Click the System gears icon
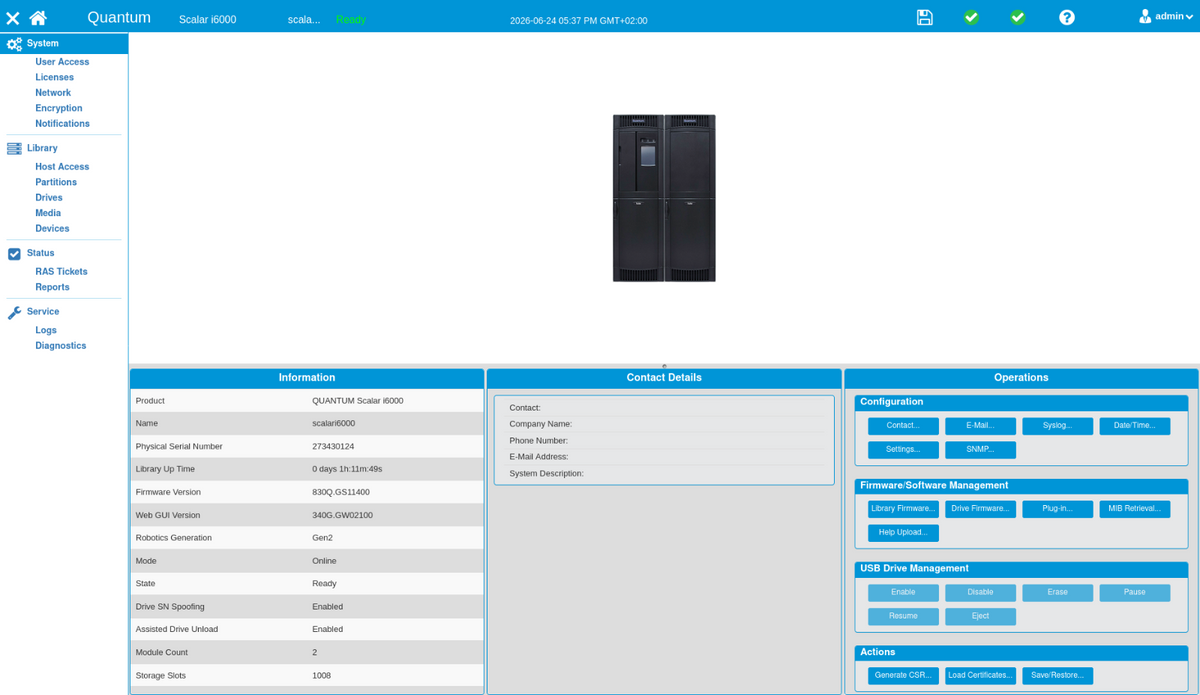Image resolution: width=1200 pixels, height=695 pixels. click(x=14, y=44)
